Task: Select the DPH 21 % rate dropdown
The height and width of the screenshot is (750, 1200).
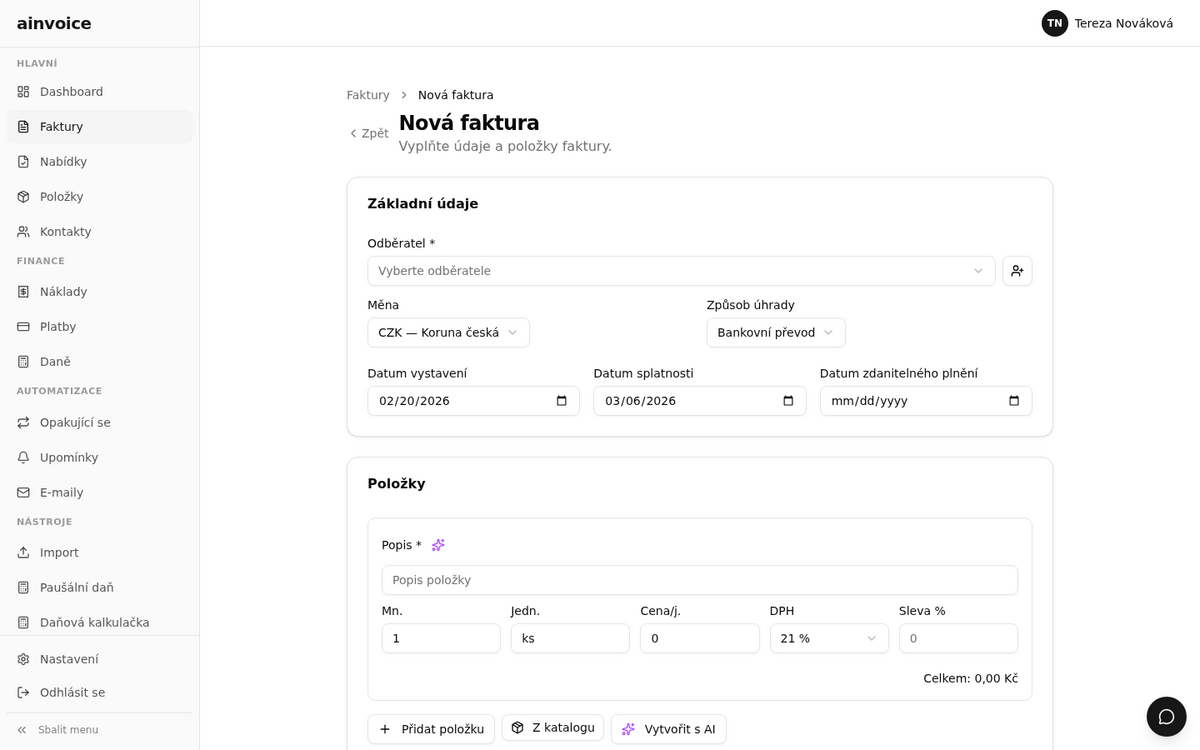Action: tap(829, 639)
